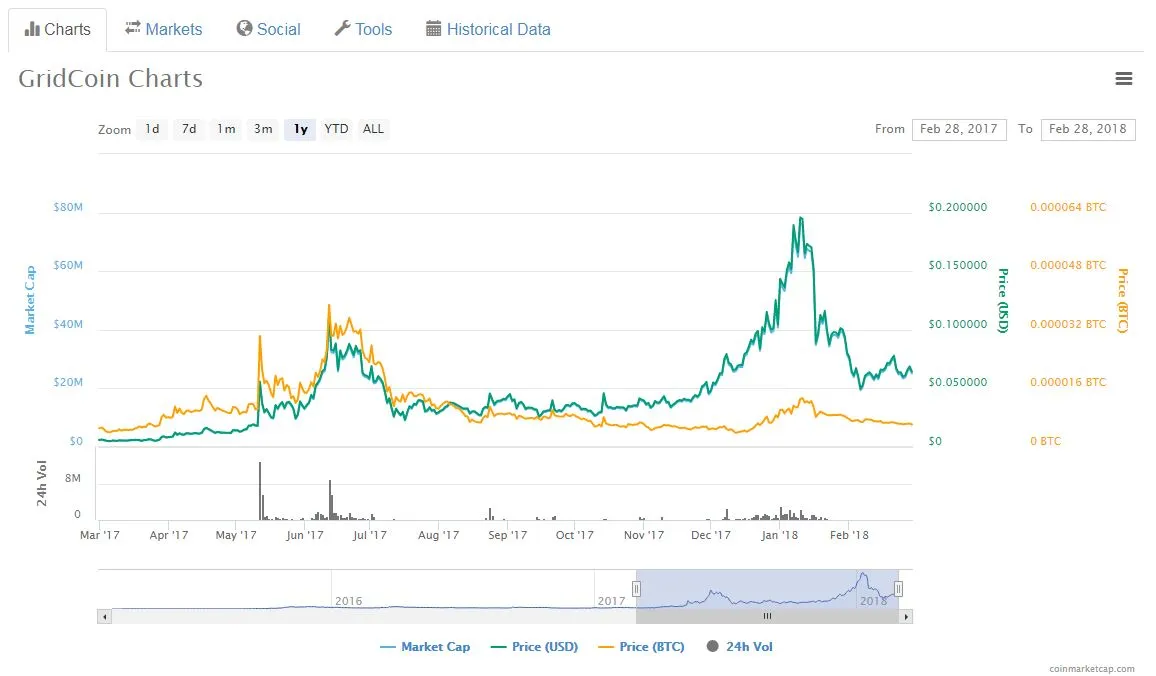Image resolution: width=1156 pixels, height=676 pixels.
Task: Click the bar chart icon in Charts tab
Action: click(32, 29)
